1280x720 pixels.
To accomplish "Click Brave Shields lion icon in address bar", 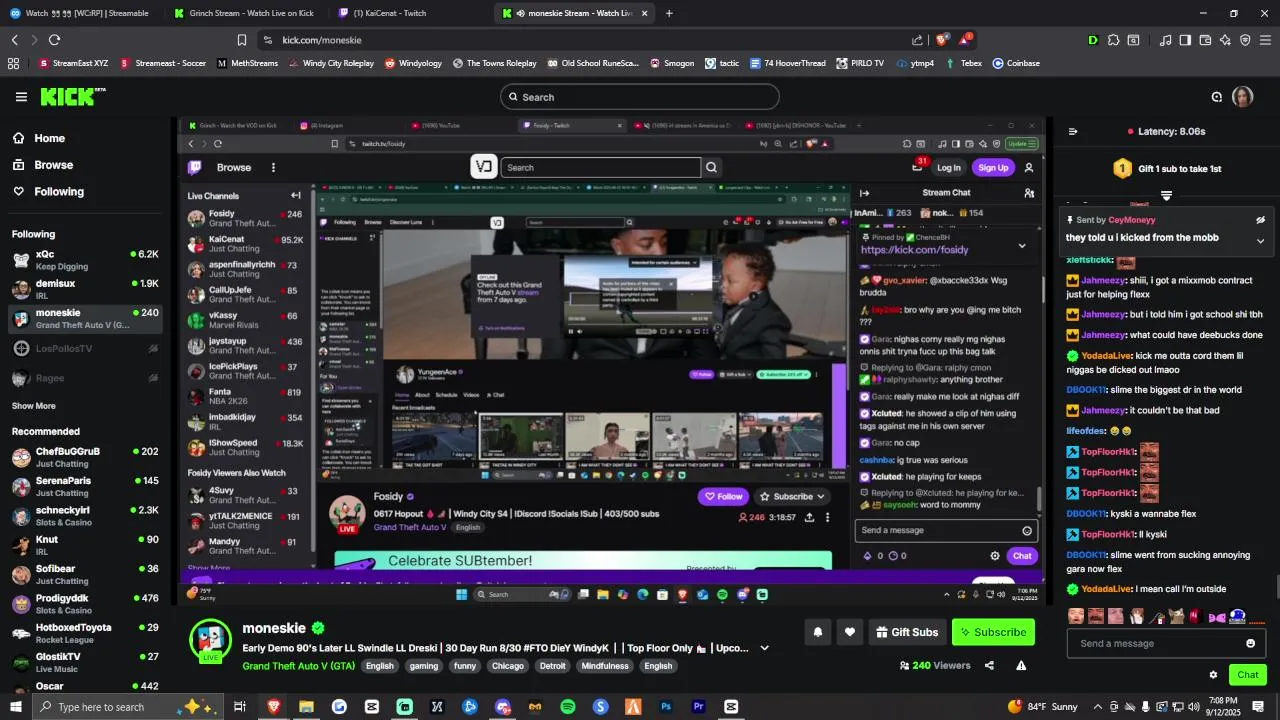I will pos(942,40).
